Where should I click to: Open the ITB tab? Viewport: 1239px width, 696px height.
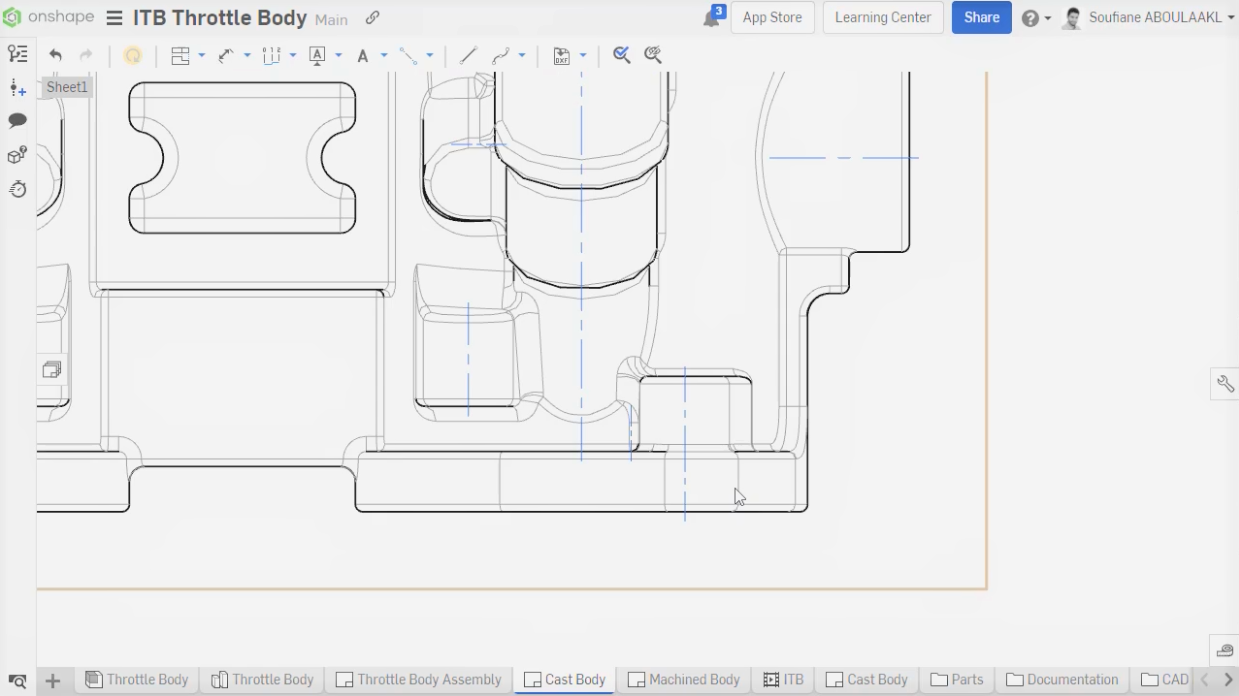tap(783, 680)
